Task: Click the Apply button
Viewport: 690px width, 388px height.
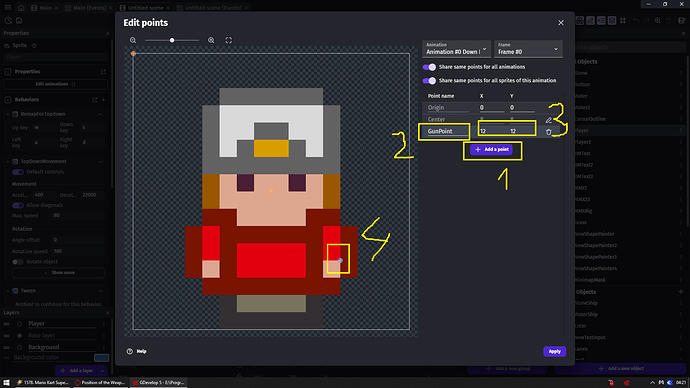Action: (554, 351)
